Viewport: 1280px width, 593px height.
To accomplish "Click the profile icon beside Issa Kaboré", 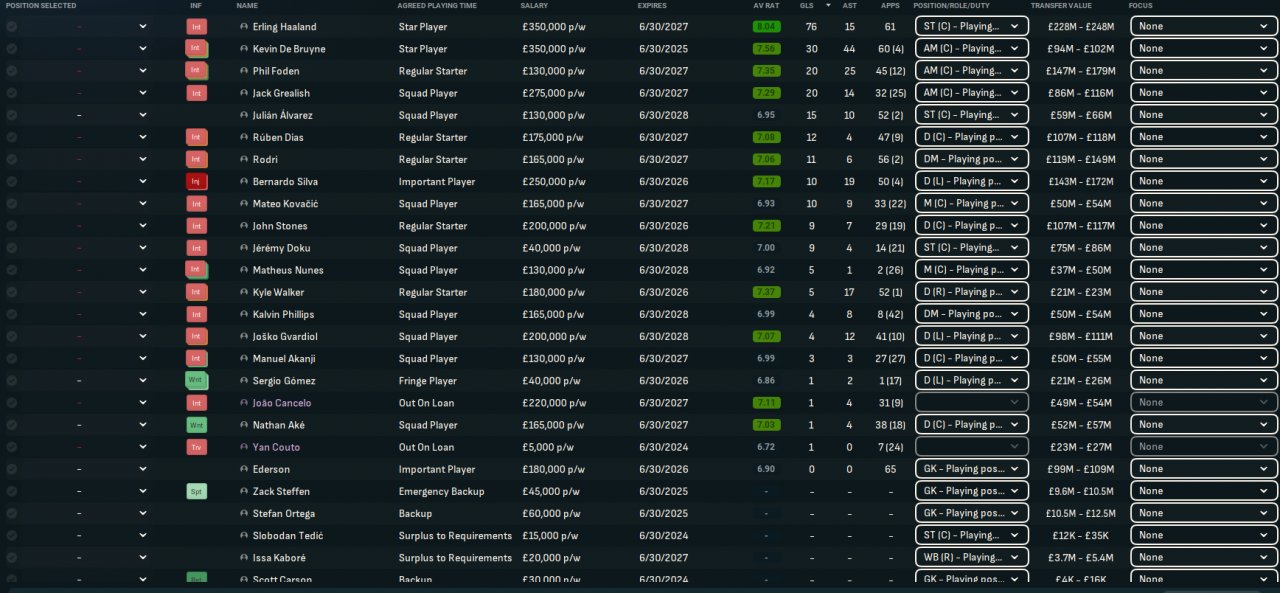I will click(x=244, y=558).
